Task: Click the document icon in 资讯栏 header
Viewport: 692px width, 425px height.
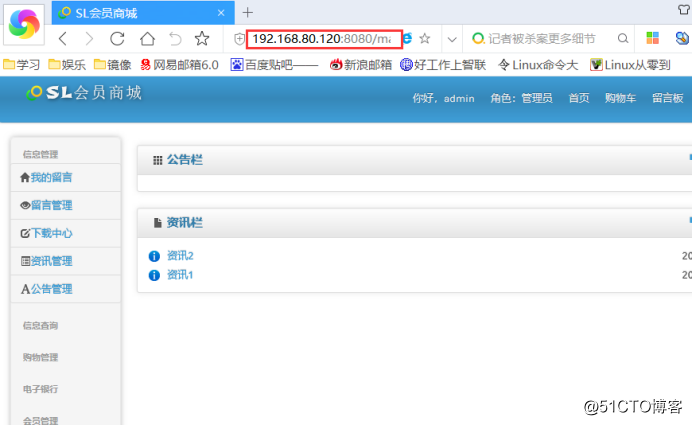Action: (158, 223)
